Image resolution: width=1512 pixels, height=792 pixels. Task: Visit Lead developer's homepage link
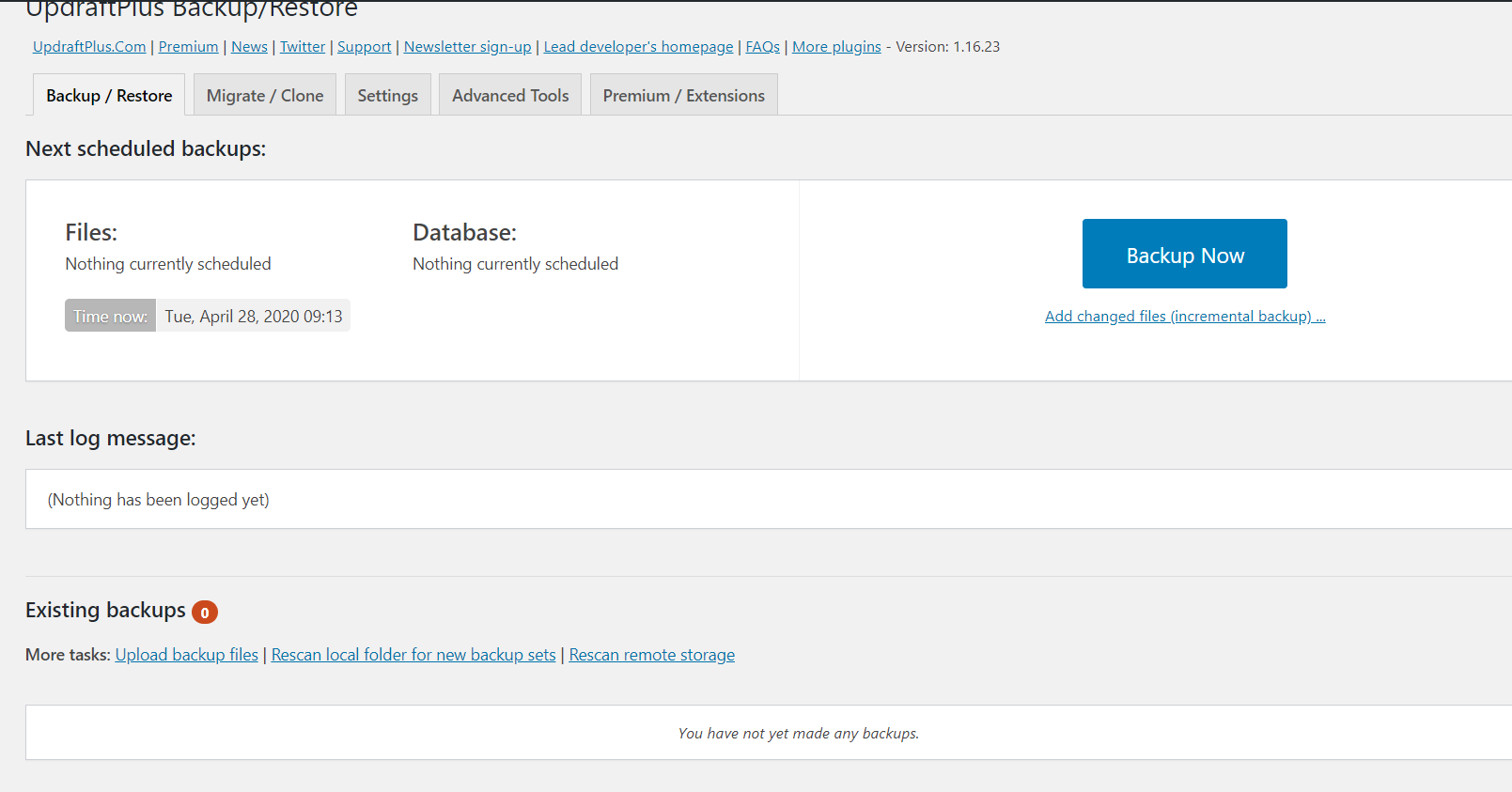tap(639, 46)
